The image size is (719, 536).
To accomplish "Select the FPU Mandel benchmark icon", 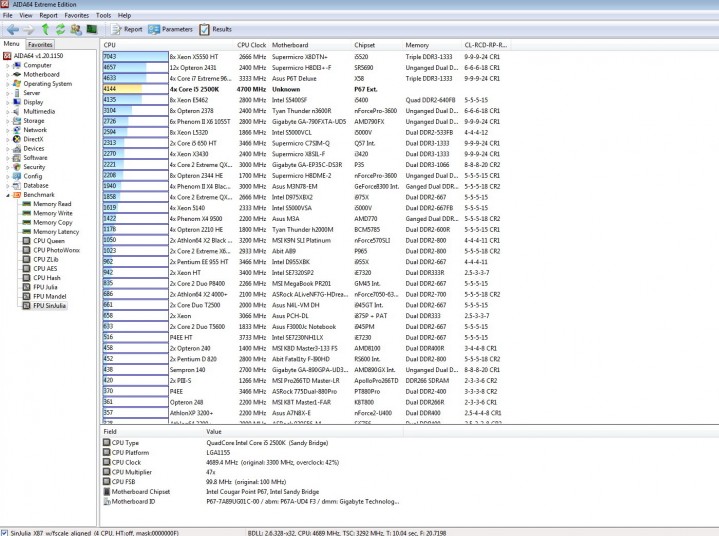I will coord(27,296).
